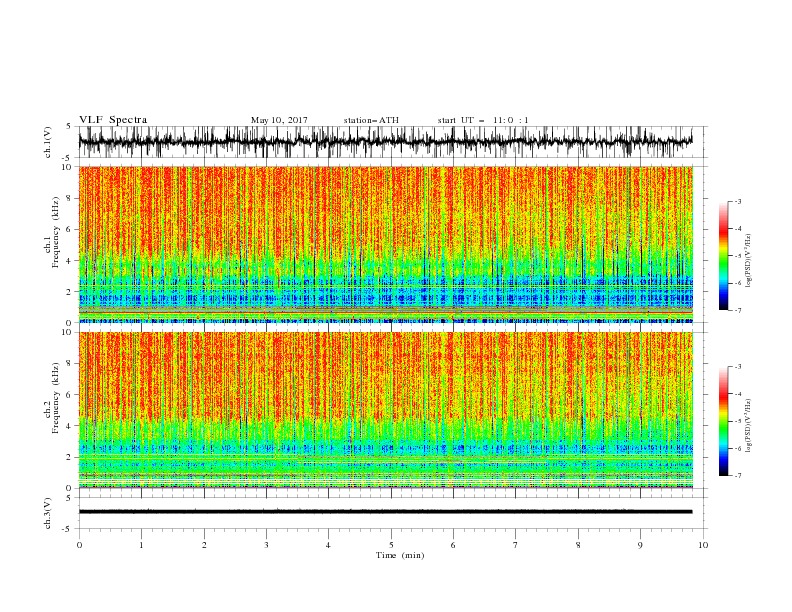Click the time-axis tick label "9"
This screenshot has width=792, height=612.
(x=640, y=545)
